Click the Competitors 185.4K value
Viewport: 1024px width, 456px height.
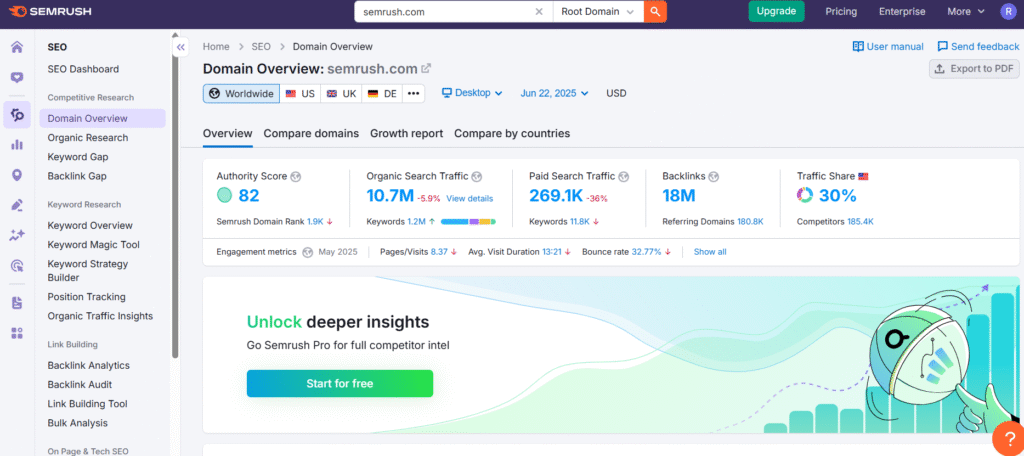click(860, 222)
